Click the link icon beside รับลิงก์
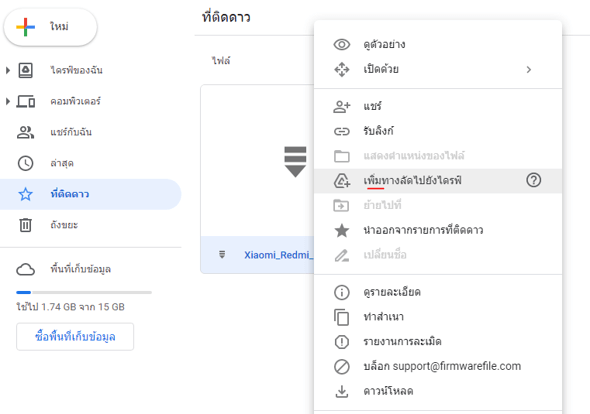 342,131
